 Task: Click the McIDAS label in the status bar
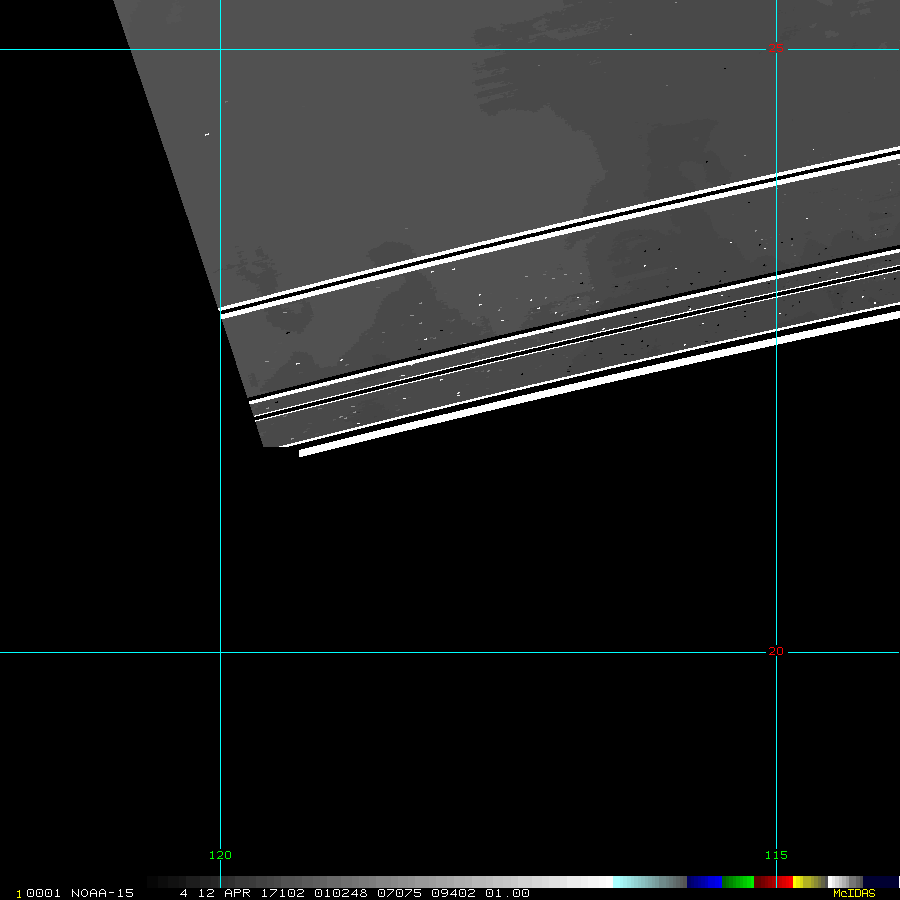[x=854, y=893]
